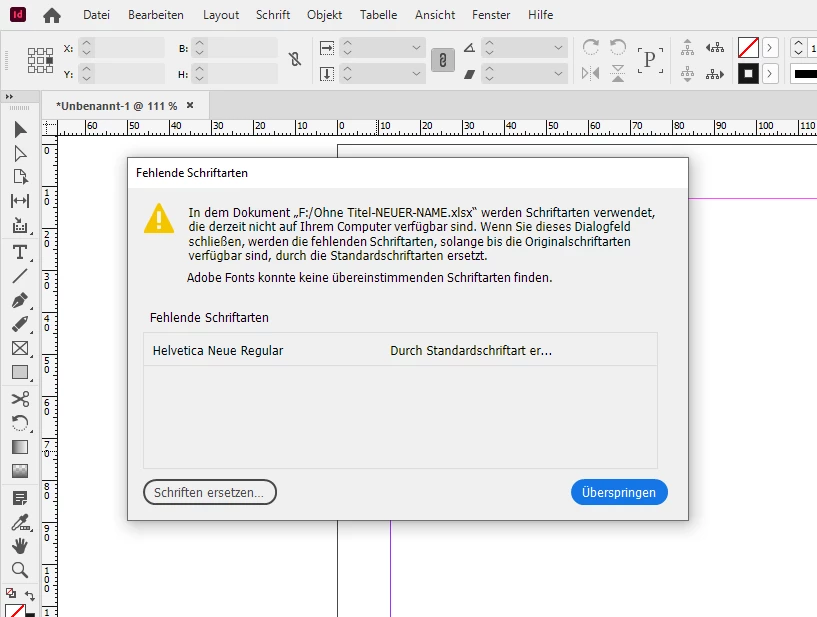
Task: Select the Gradient Feather tool
Action: (x=20, y=471)
